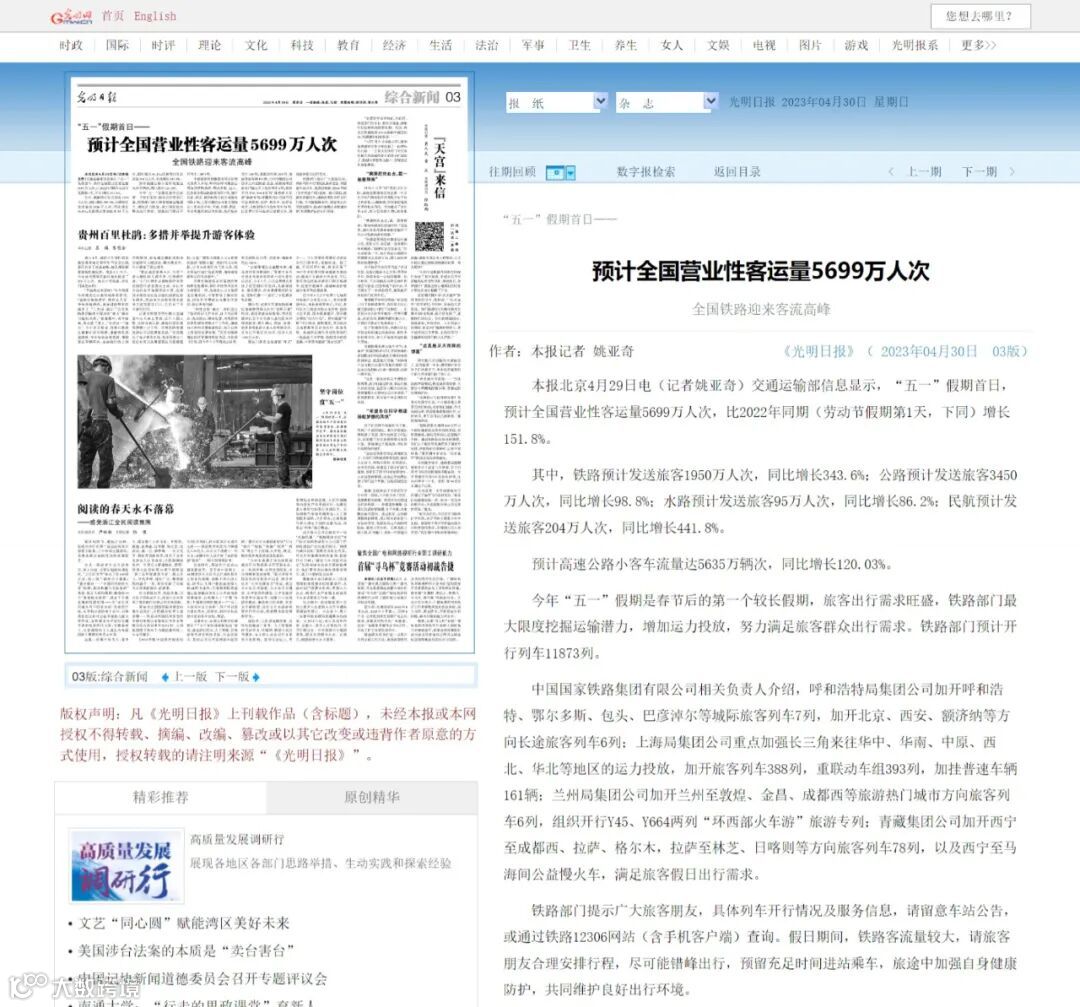This screenshot has width=1080, height=1007.
Task: Select the 精彩推荐 tab
Action: point(160,798)
